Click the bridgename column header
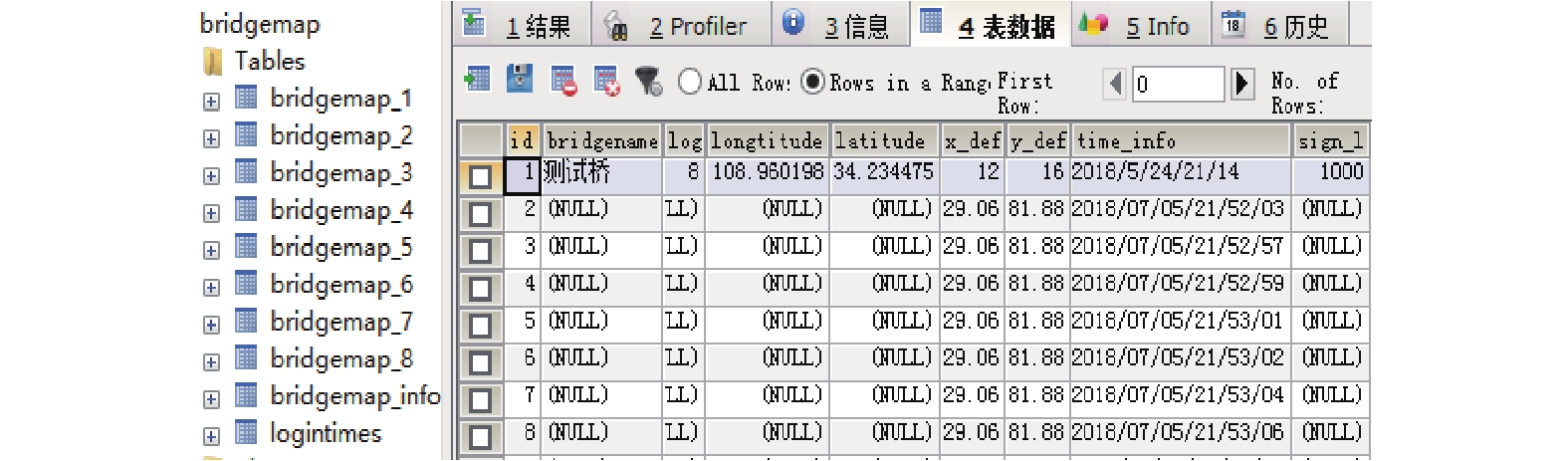The height and width of the screenshot is (461, 1568). pos(601,141)
